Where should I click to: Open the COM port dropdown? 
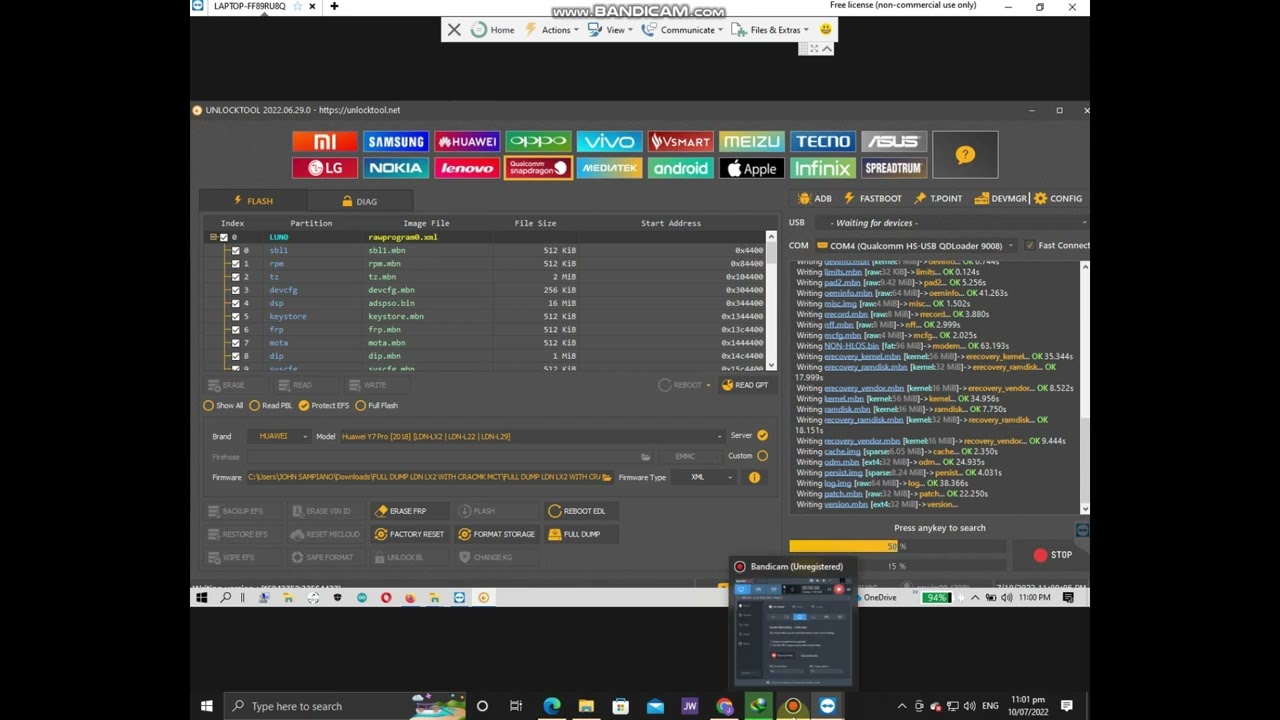(916, 246)
